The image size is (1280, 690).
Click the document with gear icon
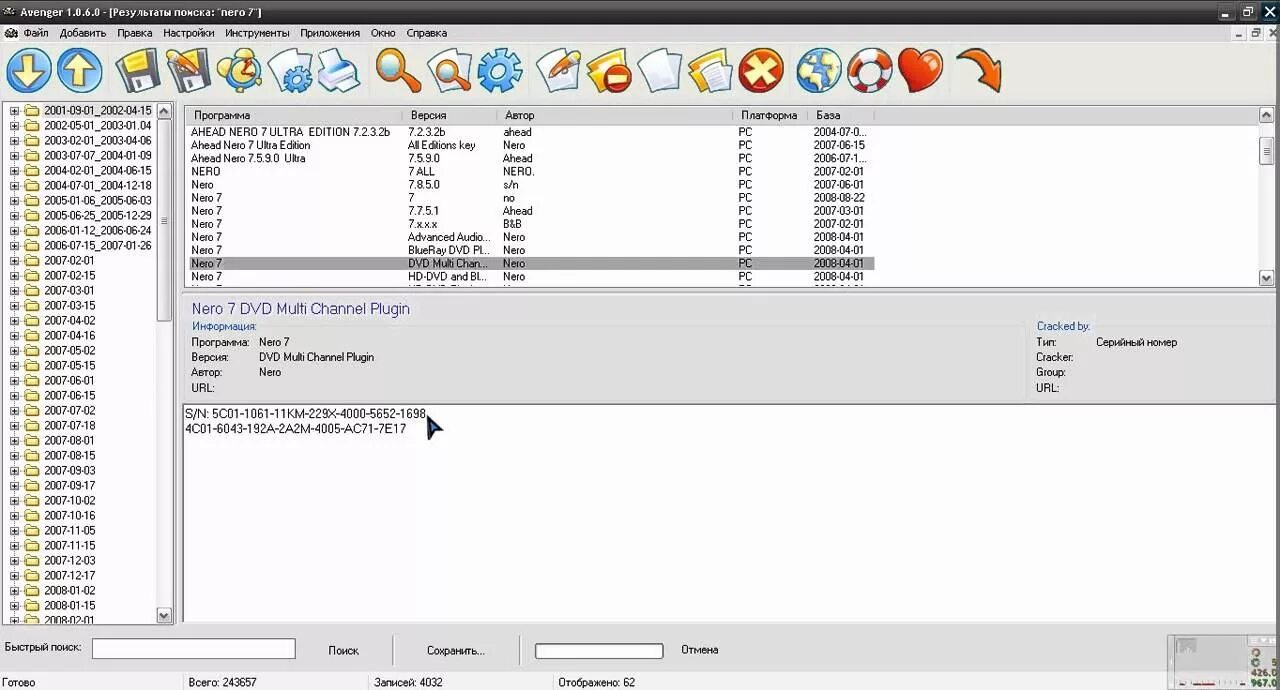pyautogui.click(x=289, y=71)
